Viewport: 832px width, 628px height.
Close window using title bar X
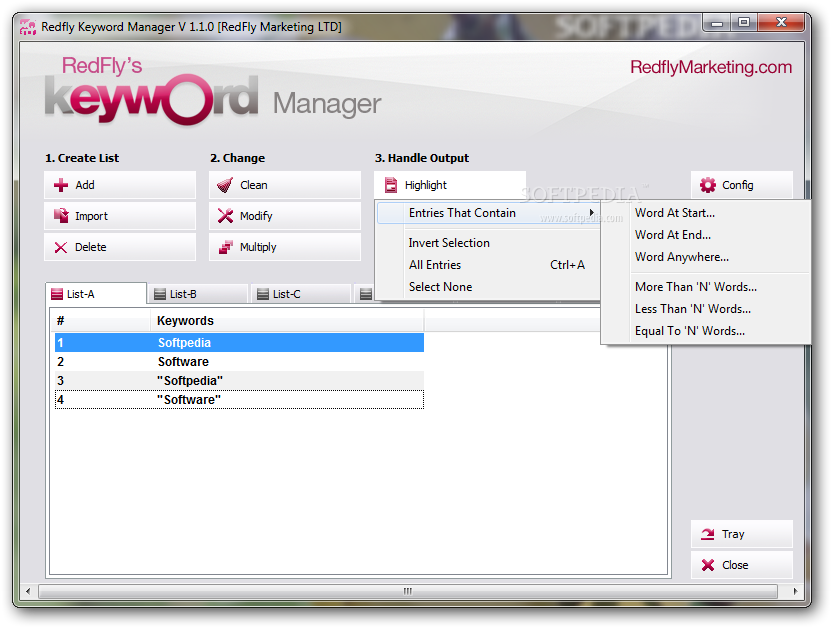coord(781,23)
